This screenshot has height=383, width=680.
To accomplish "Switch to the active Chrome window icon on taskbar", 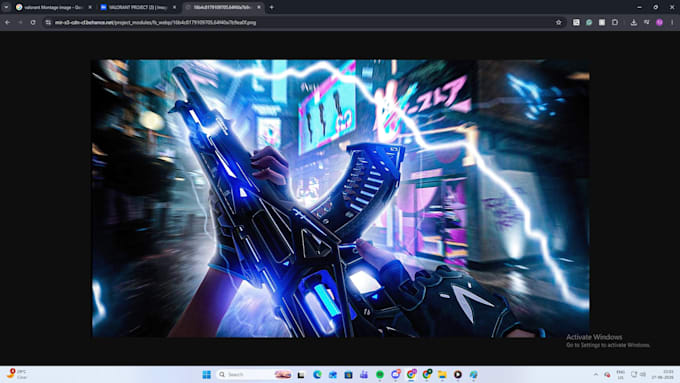I will (411, 375).
